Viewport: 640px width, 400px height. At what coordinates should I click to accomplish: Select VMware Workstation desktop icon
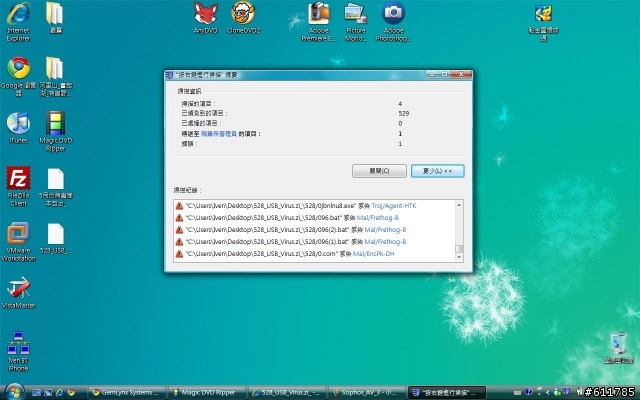point(18,242)
